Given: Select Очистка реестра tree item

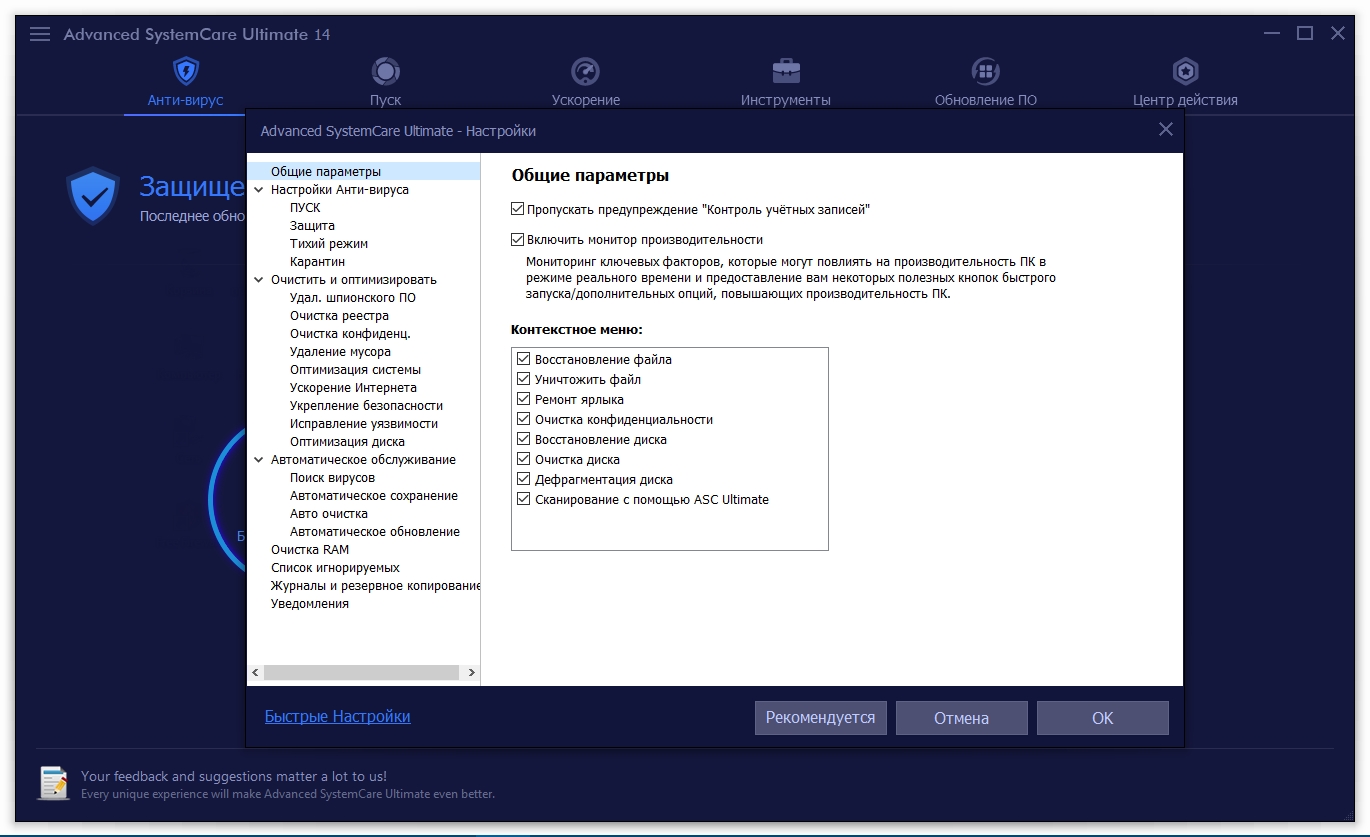Looking at the screenshot, I should tap(339, 315).
